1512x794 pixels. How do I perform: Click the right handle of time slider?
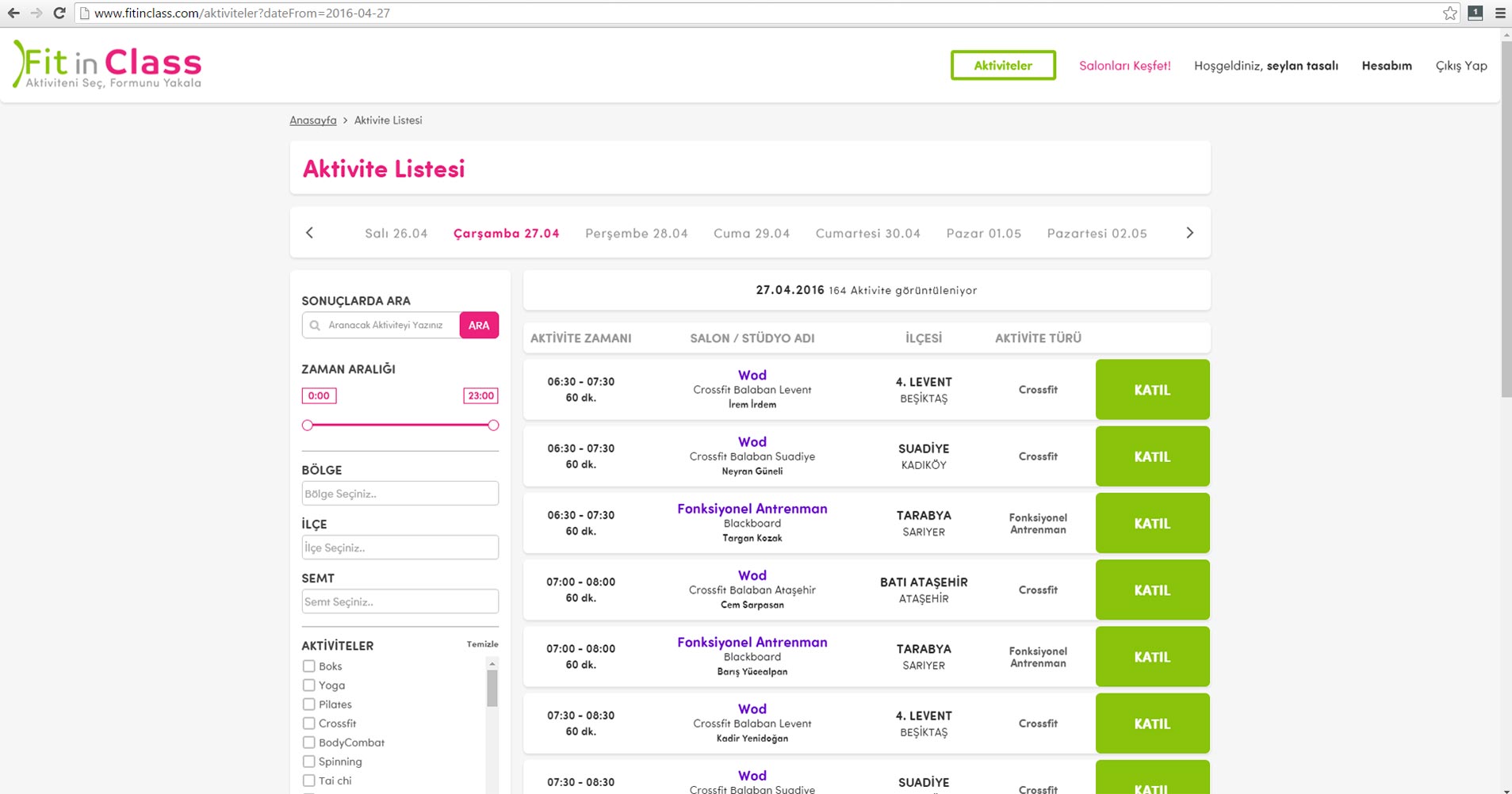tap(493, 426)
